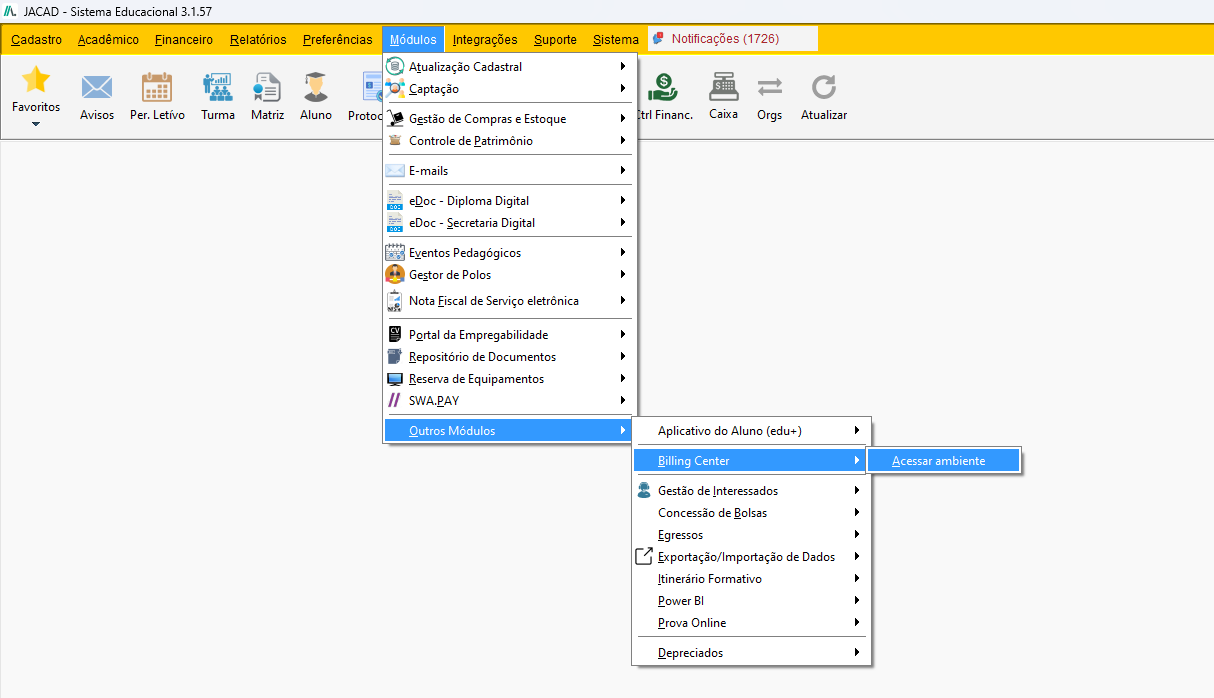Viewport: 1214px width, 698px height.
Task: Open the Aluno graduate icon
Action: tap(316, 88)
